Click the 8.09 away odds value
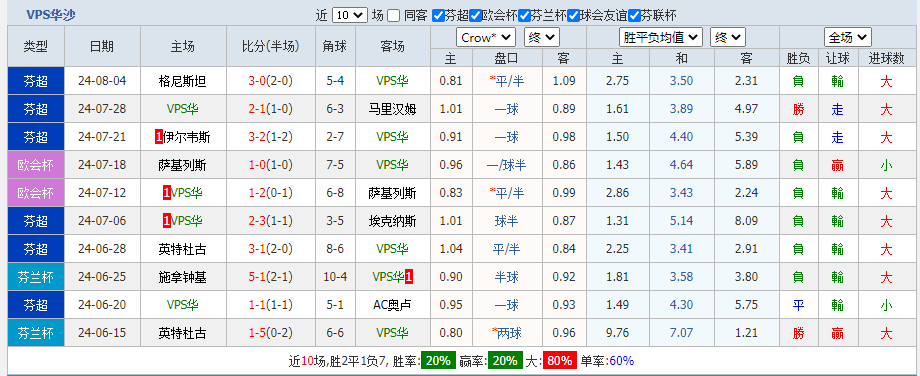920x376 pixels. (746, 221)
